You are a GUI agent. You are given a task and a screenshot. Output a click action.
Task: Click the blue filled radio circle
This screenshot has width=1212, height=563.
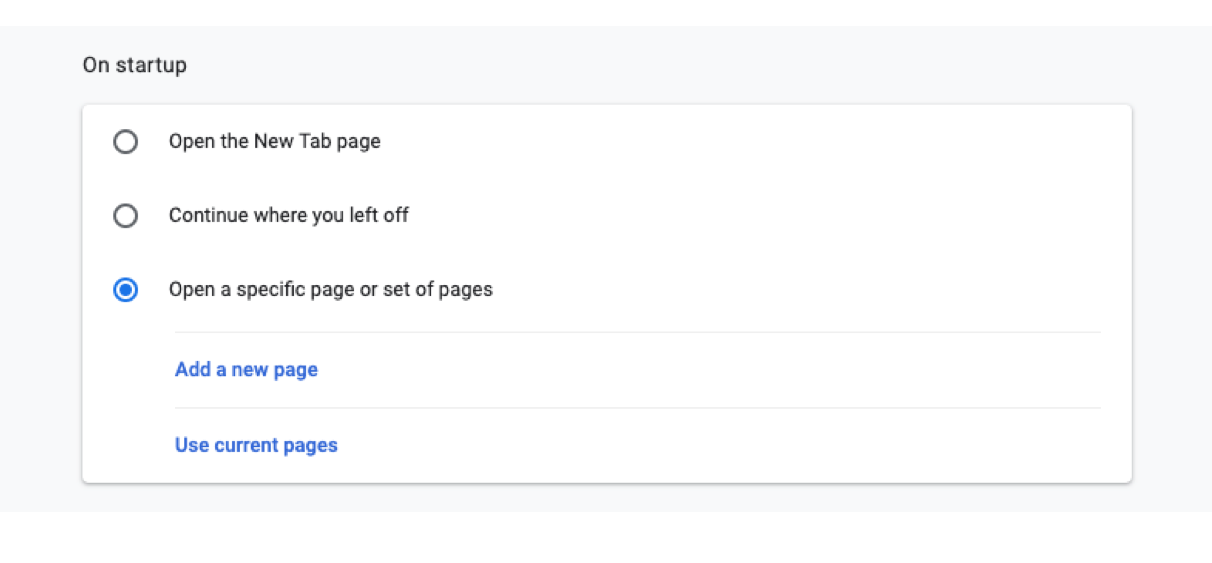click(125, 290)
